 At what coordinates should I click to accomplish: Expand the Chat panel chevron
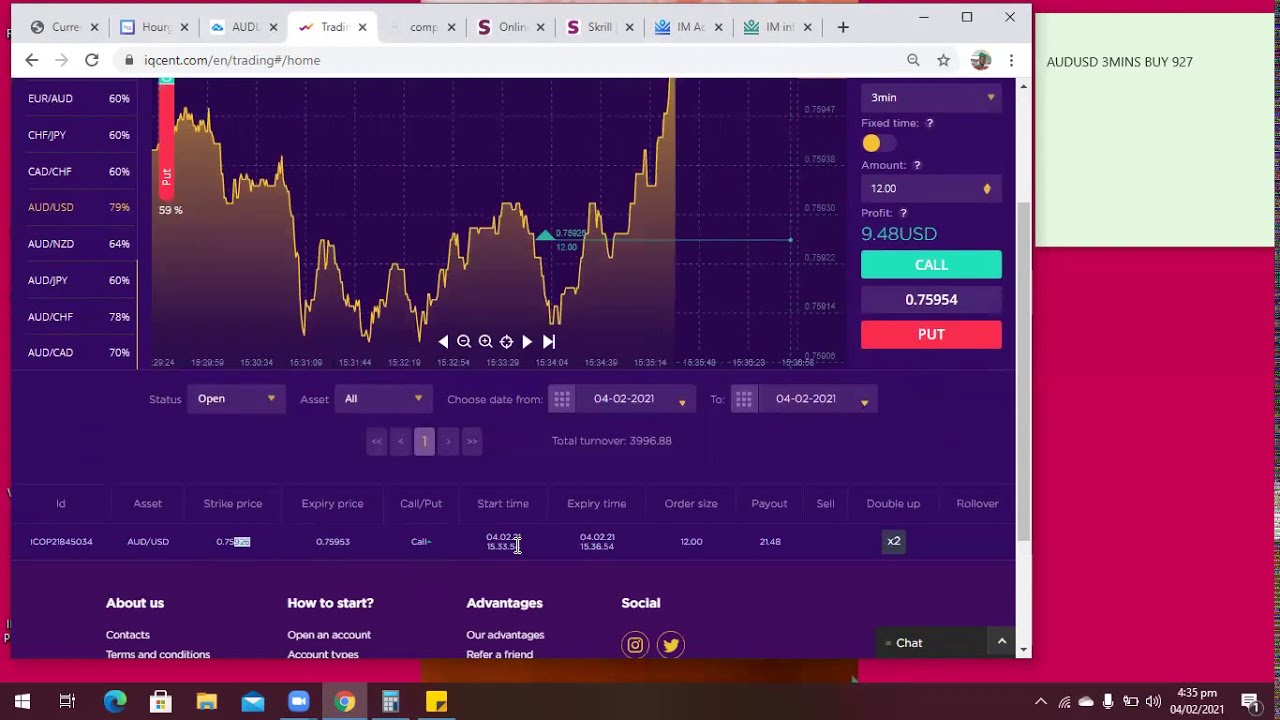1001,641
